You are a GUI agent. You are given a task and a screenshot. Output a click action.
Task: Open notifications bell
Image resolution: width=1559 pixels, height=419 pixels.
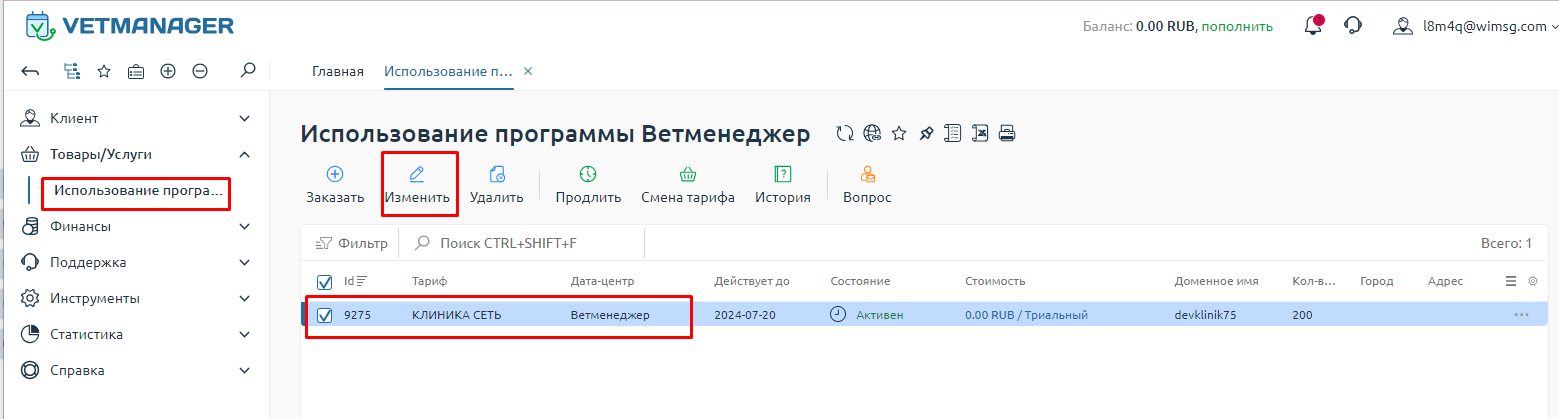[x=1314, y=26]
